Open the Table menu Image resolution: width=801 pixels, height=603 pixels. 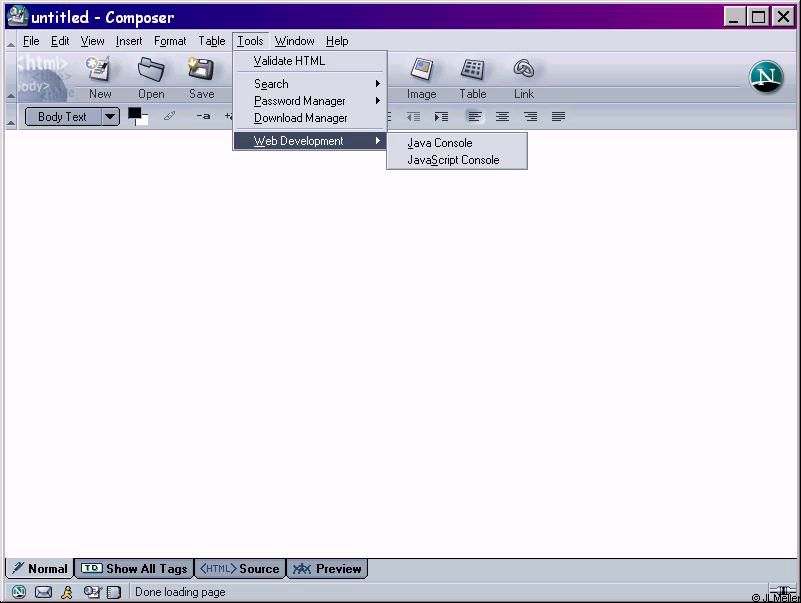[211, 41]
